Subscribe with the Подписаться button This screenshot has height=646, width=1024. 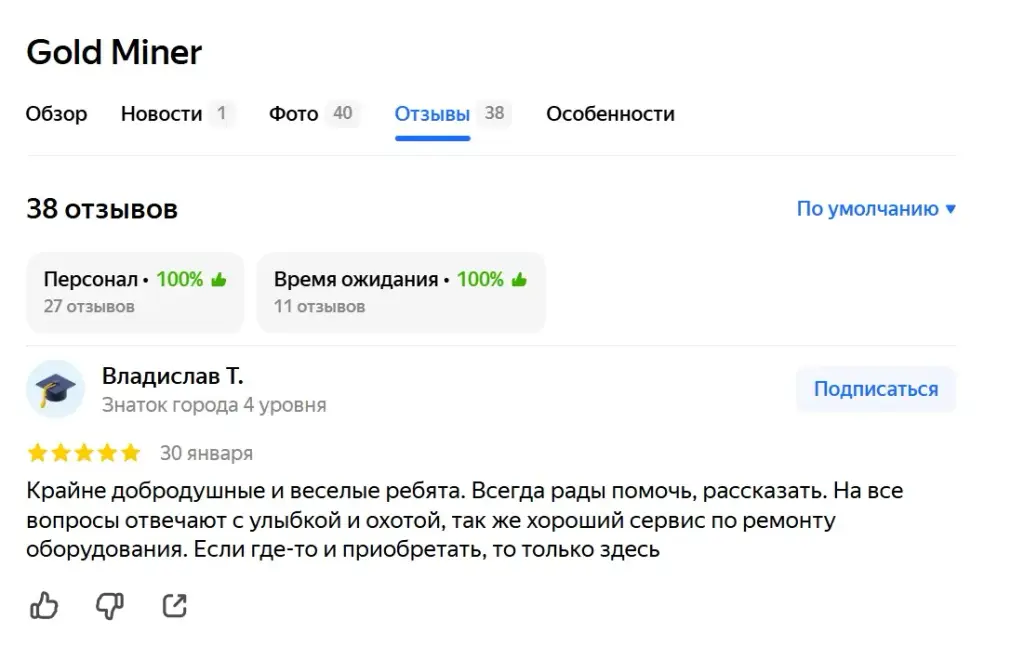pyautogui.click(x=876, y=389)
